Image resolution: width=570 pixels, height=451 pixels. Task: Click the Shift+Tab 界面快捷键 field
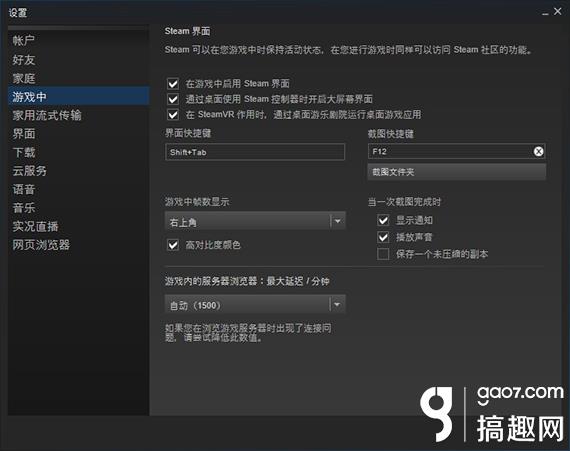(x=255, y=152)
